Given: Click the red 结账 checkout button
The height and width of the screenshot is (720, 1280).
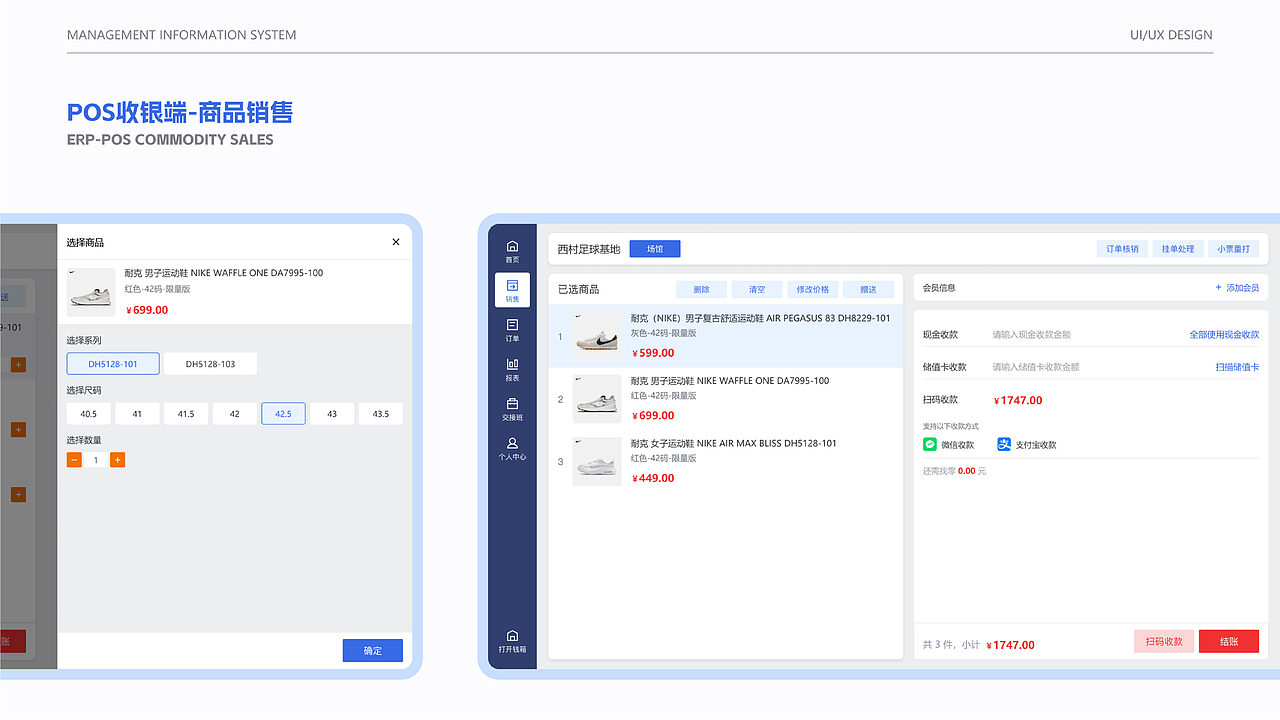Looking at the screenshot, I should (x=1229, y=642).
